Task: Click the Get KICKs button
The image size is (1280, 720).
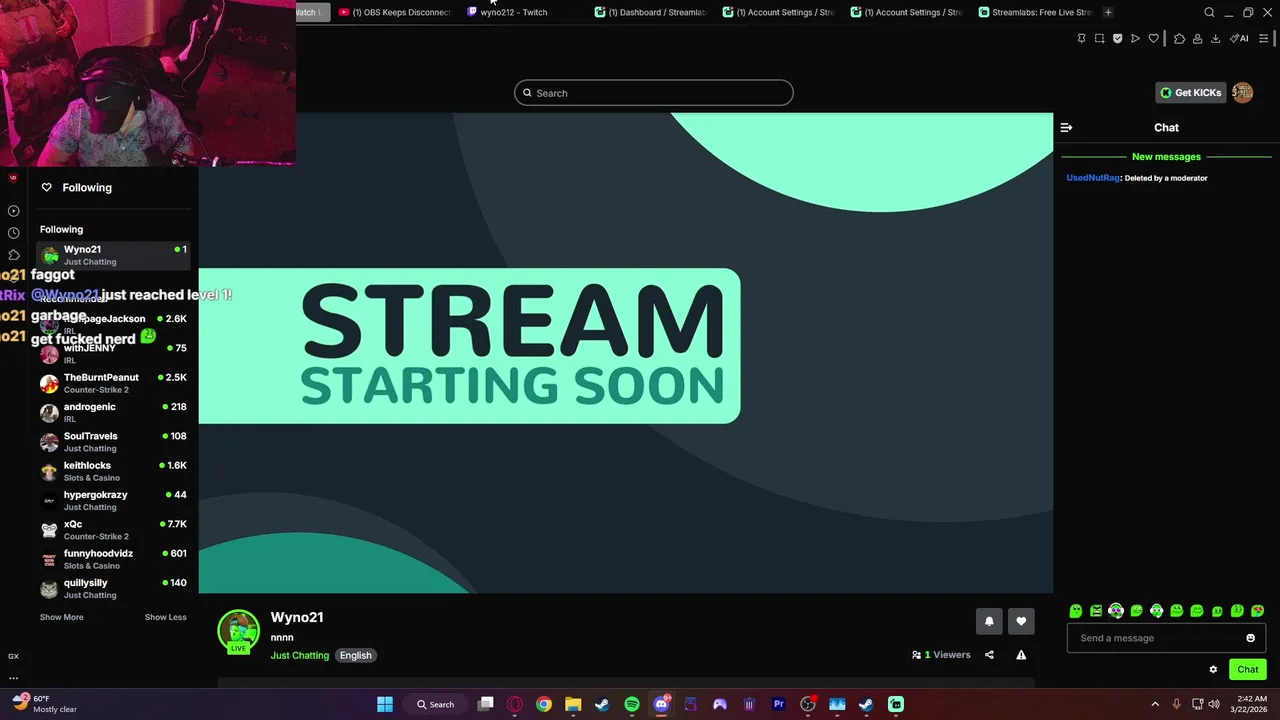Action: (x=1190, y=93)
